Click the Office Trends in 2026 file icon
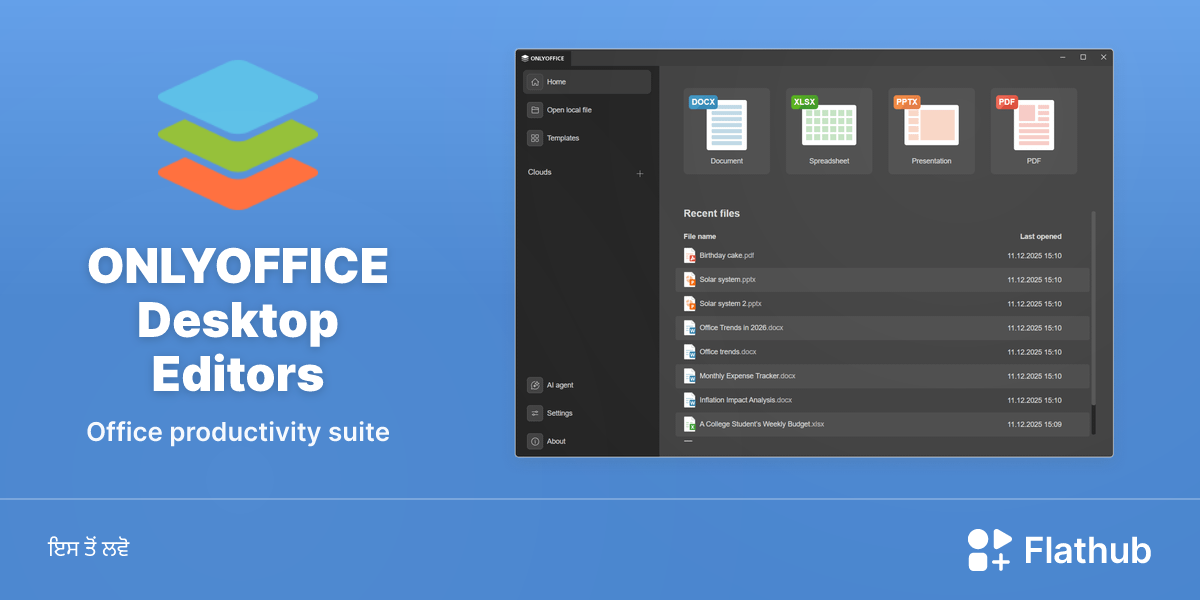This screenshot has height=600, width=1200. click(x=689, y=328)
